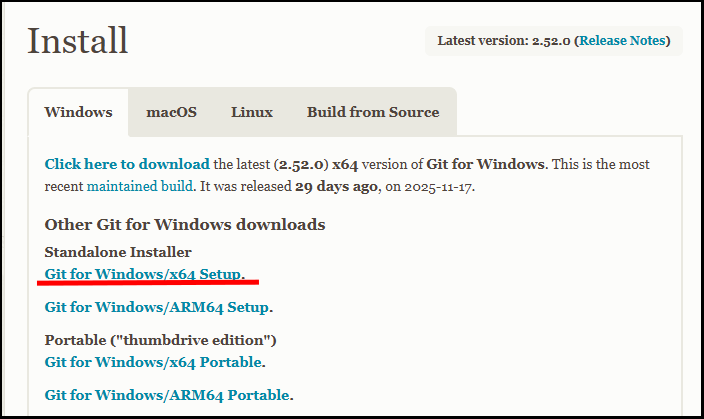
Task: Click the bold 'x64' text in the intro paragraph
Action: click(347, 164)
